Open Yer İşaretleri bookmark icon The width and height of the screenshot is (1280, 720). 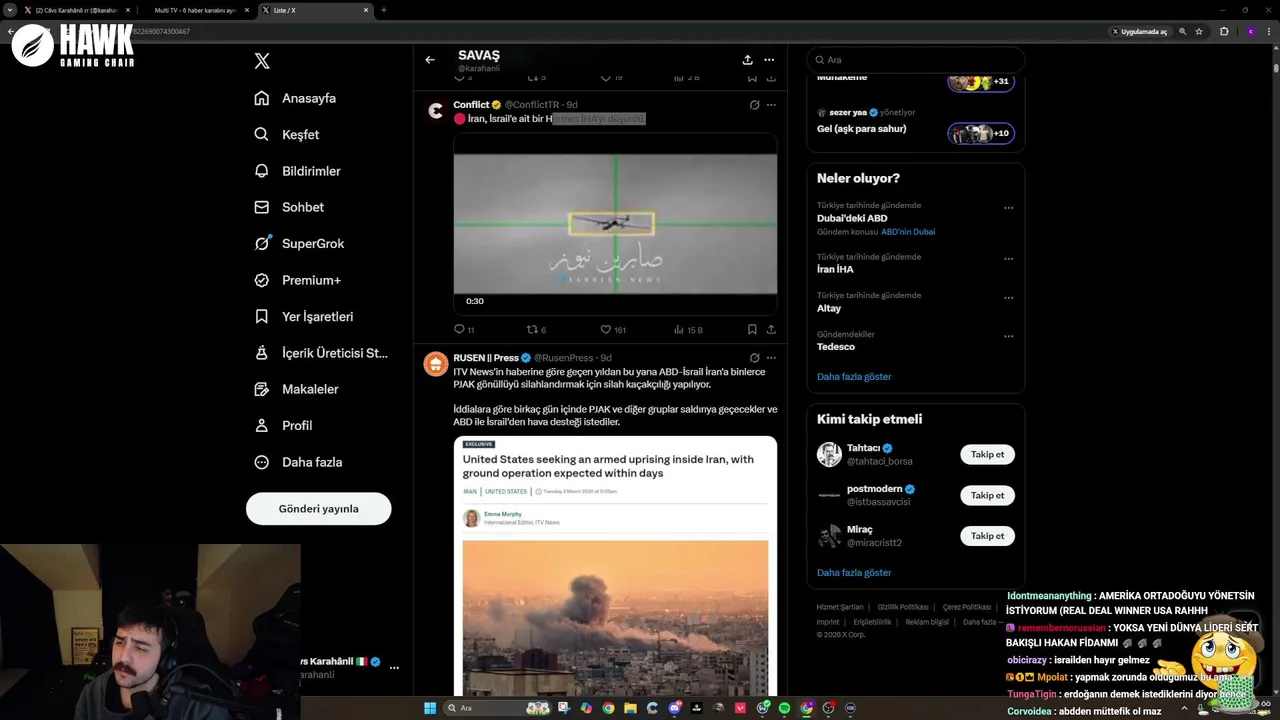262,316
